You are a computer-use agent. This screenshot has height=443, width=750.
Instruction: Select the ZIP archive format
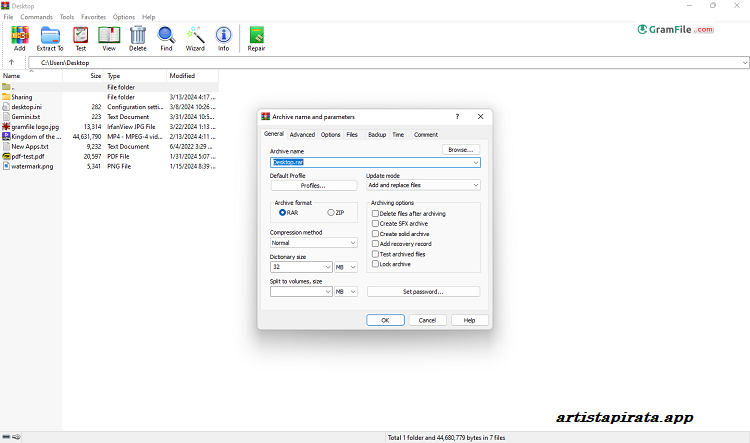[x=332, y=212]
